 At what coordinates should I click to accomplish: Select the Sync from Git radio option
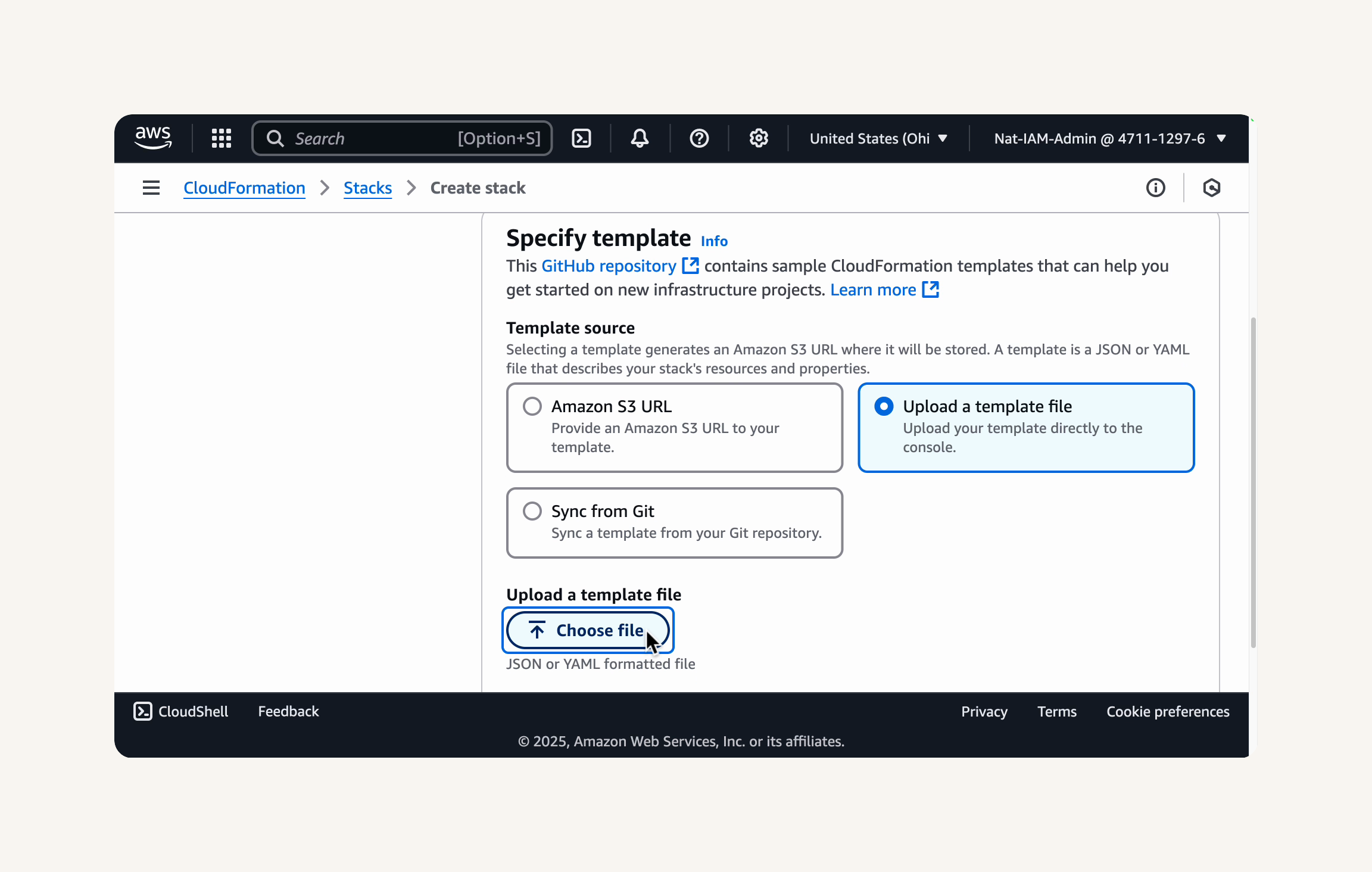(x=532, y=511)
